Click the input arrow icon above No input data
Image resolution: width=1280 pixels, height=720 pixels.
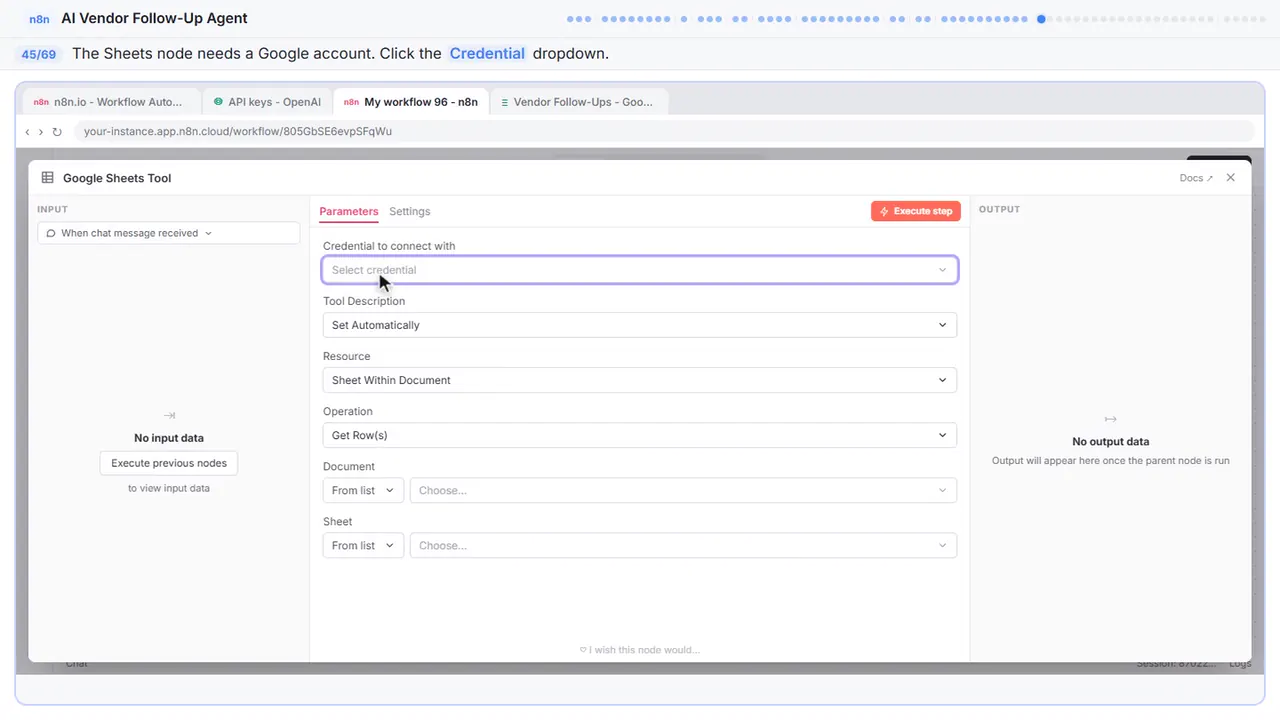pyautogui.click(x=169, y=415)
